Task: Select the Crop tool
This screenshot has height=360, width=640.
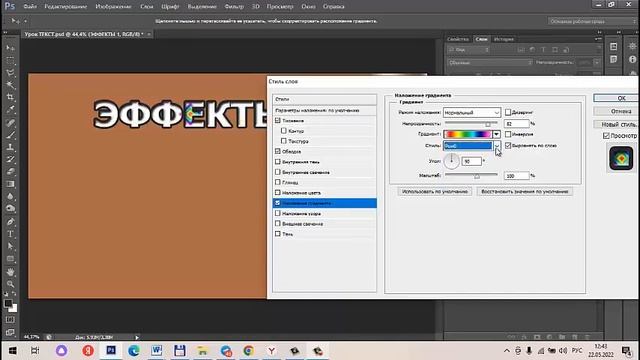Action: coord(10,97)
